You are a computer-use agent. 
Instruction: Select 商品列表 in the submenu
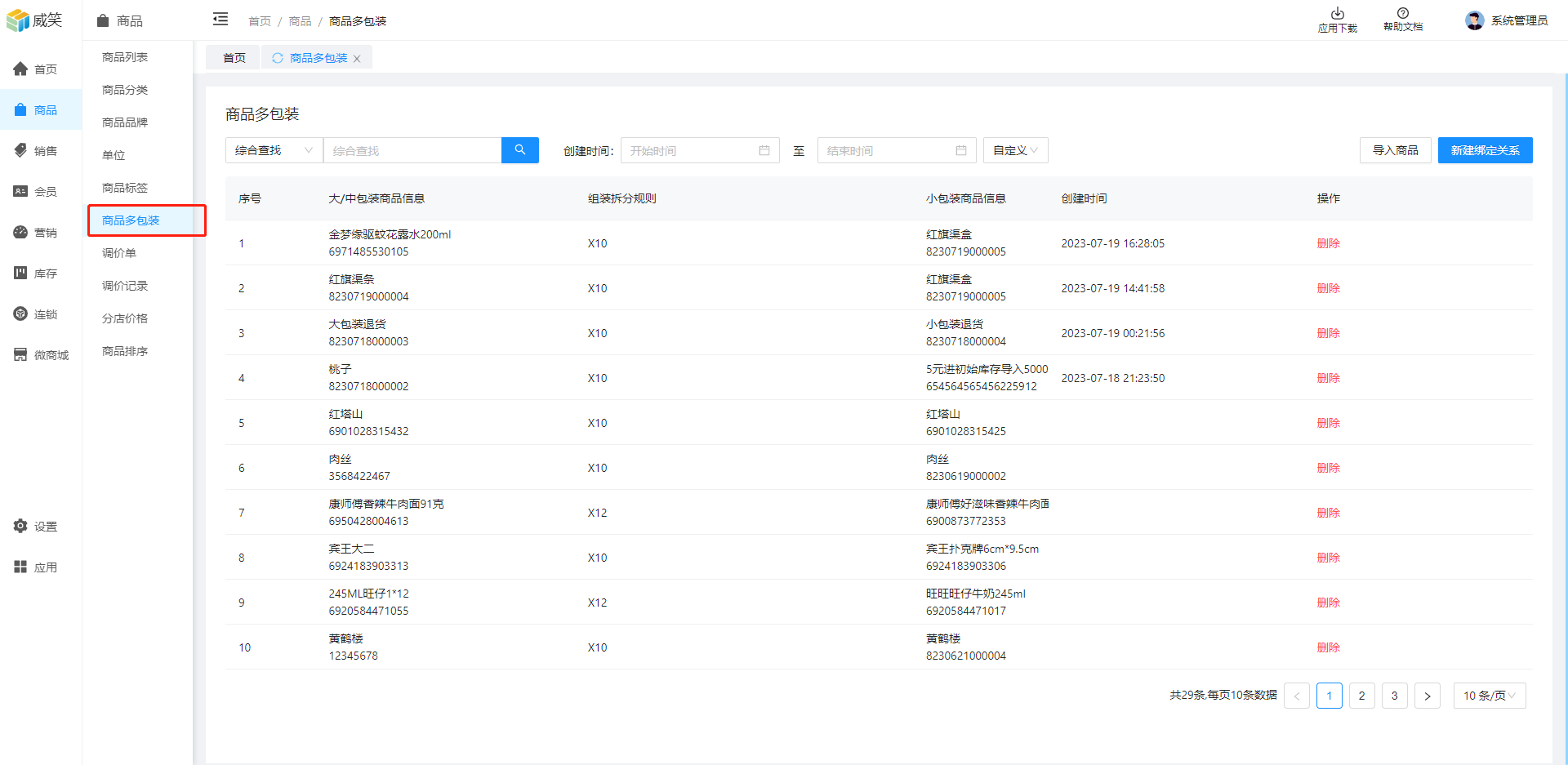pyautogui.click(x=125, y=57)
